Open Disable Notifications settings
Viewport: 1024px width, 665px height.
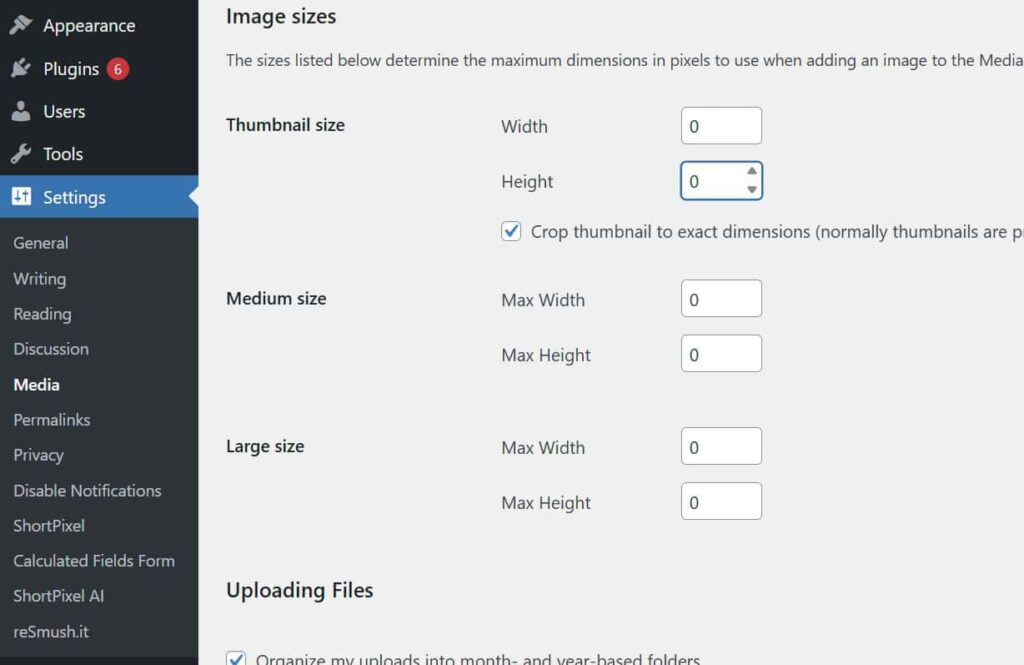[87, 491]
